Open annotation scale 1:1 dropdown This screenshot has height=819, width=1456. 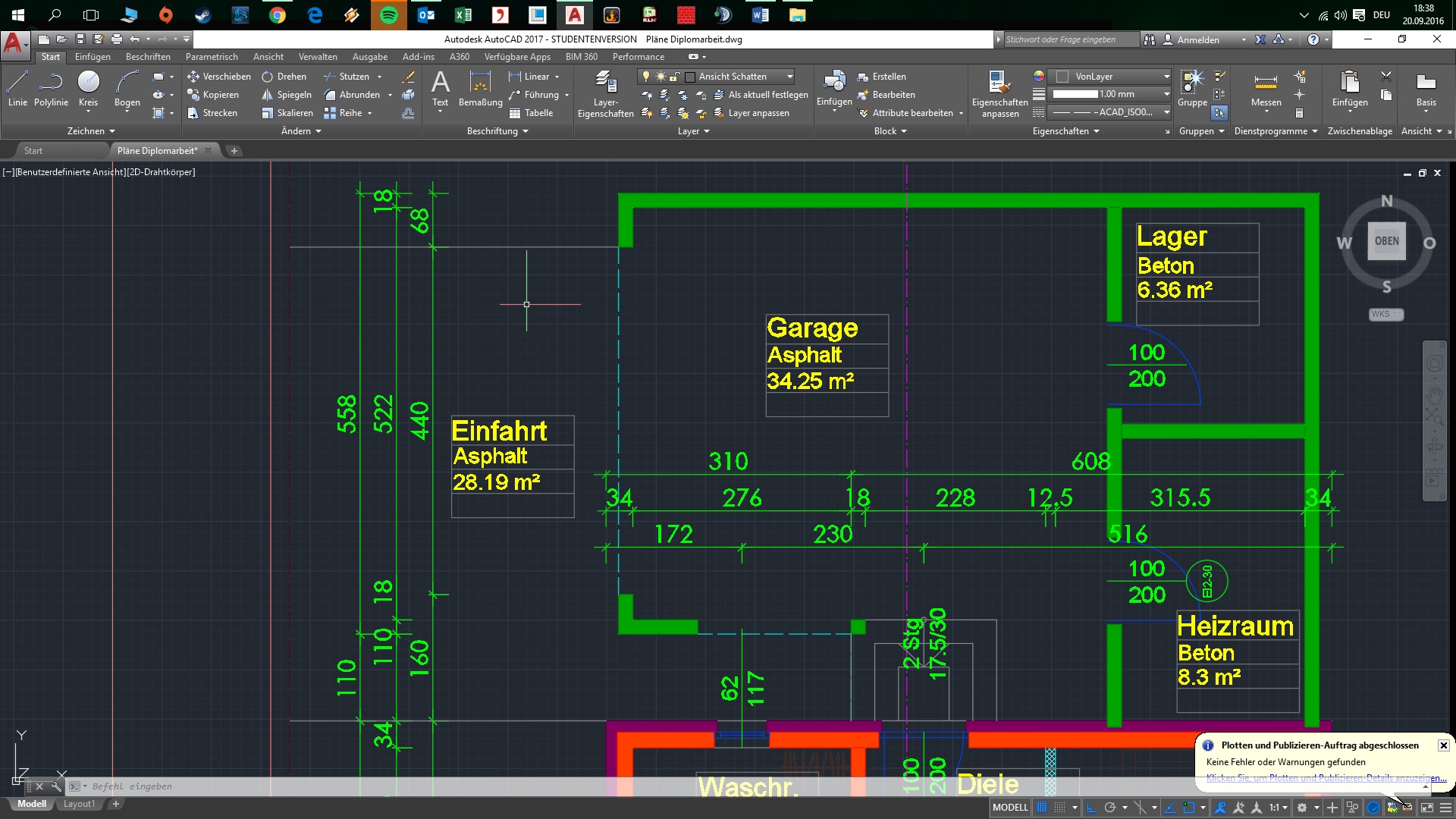pyautogui.click(x=1279, y=808)
